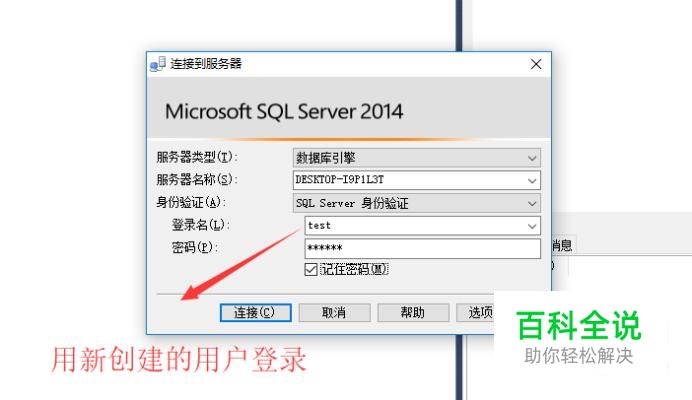Click the Help (帮助) button

(413, 313)
